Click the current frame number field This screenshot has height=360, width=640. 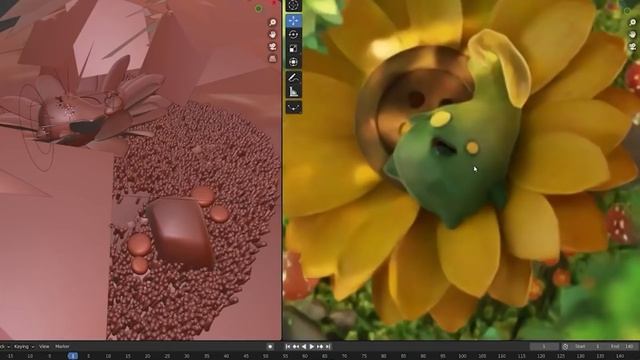click(544, 347)
